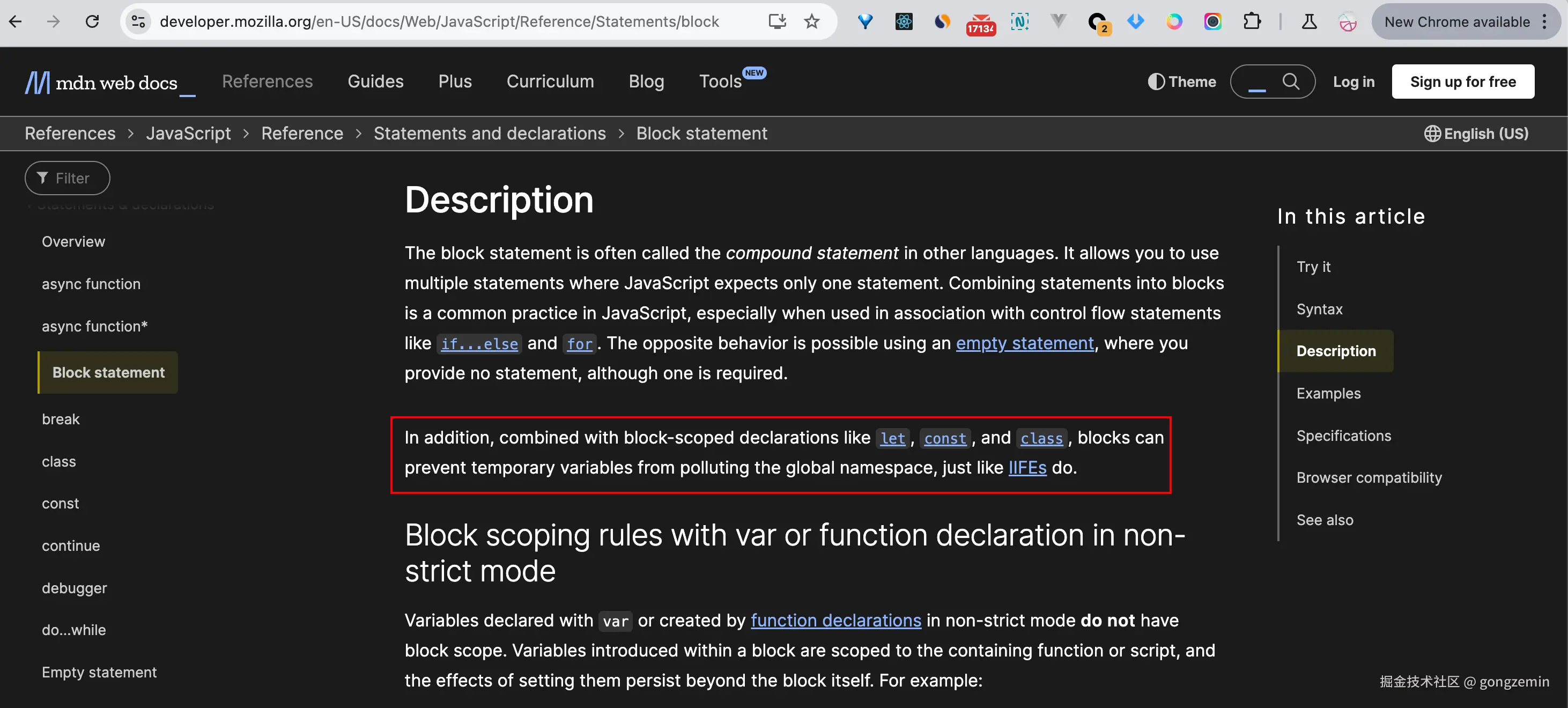
Task: Select do...while in the sidebar list
Action: (73, 630)
